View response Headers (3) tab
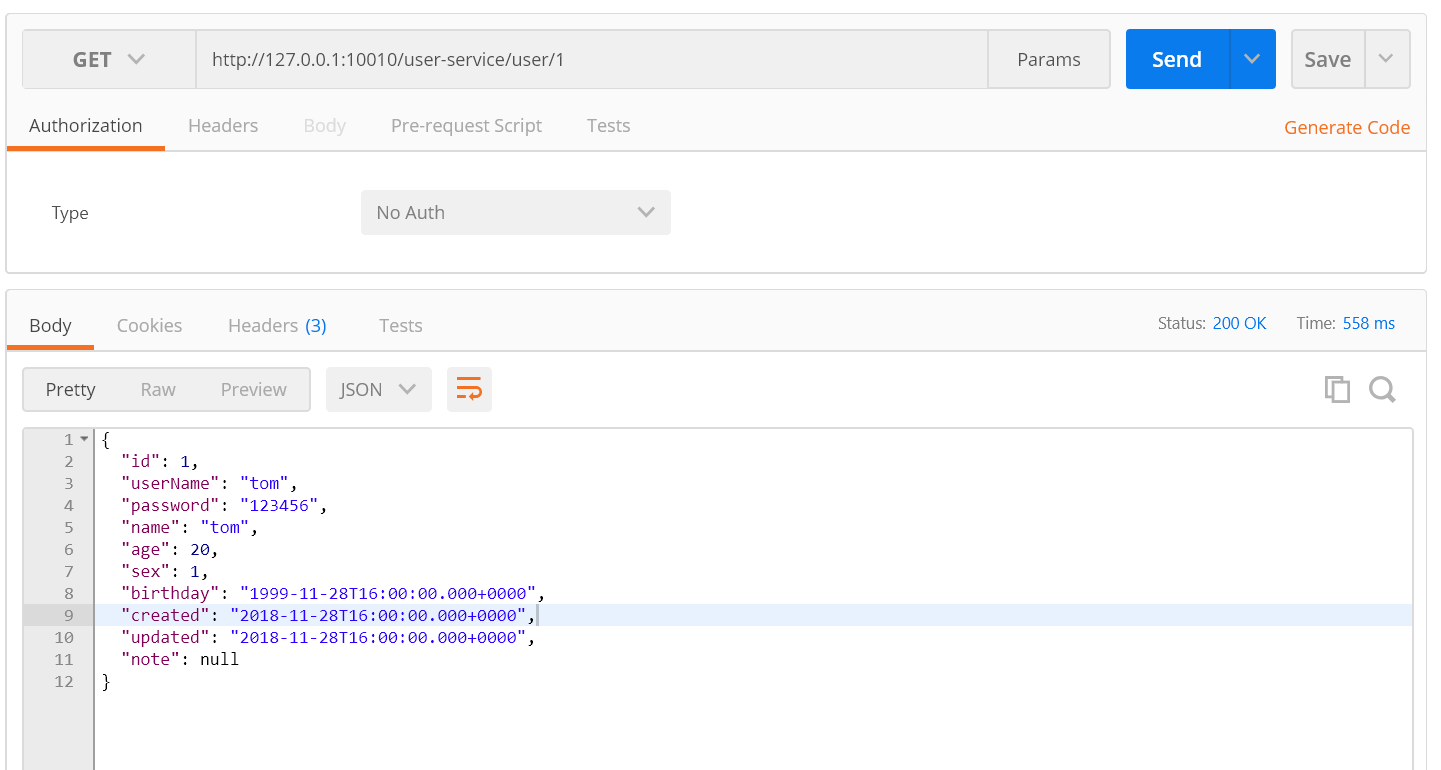1441x770 pixels. click(x=277, y=325)
